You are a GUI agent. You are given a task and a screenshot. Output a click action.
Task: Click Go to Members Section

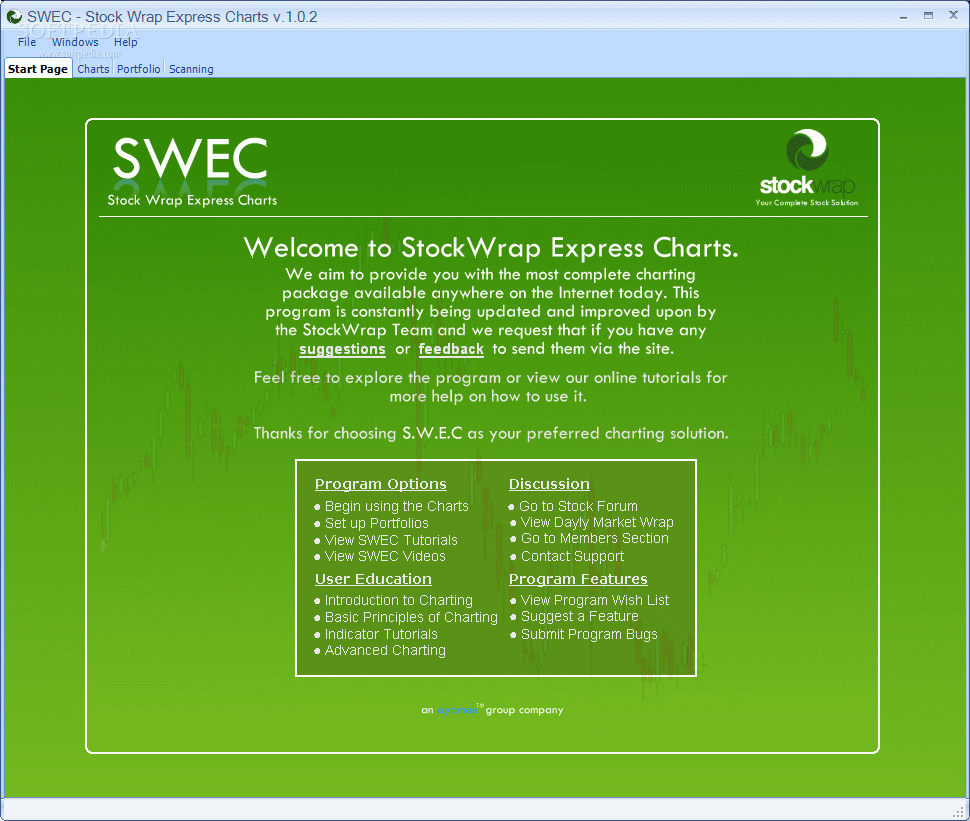594,538
